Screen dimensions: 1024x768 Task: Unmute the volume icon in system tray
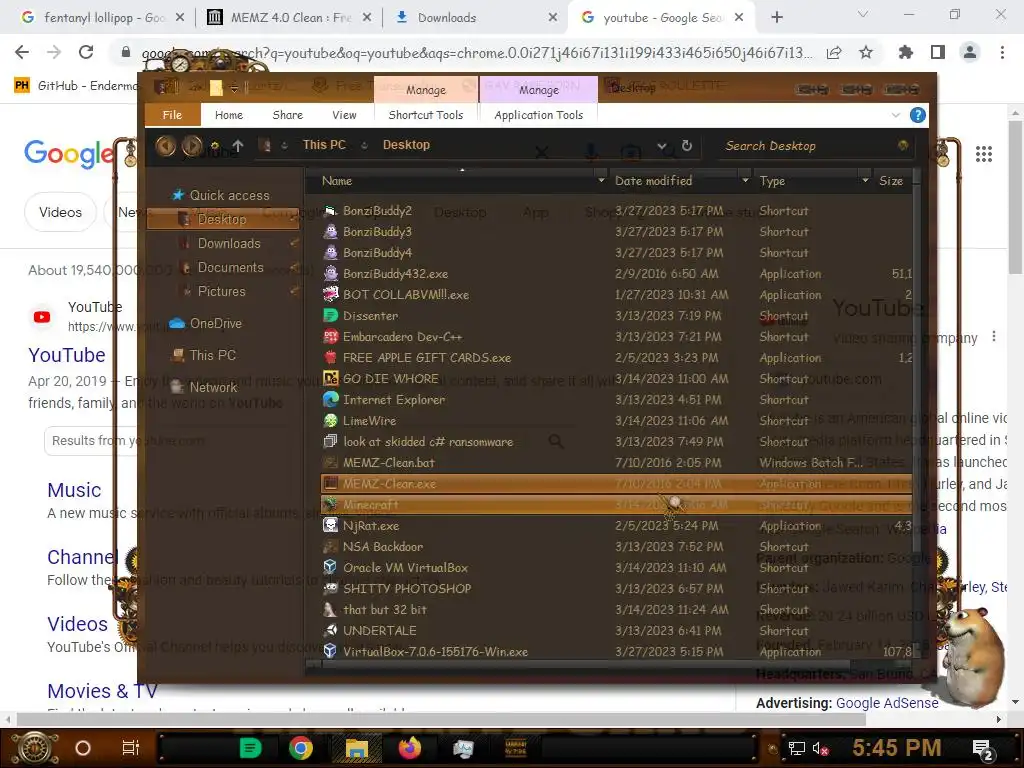[x=819, y=748]
